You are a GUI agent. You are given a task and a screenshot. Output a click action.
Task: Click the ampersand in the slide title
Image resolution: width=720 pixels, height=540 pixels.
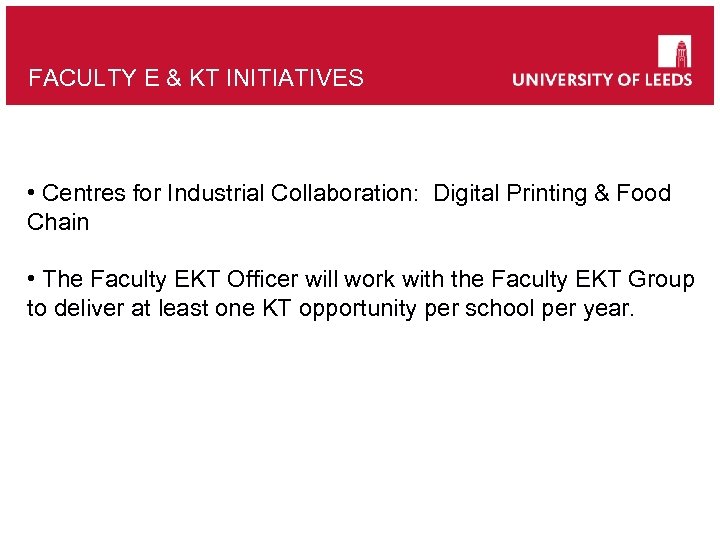173,78
